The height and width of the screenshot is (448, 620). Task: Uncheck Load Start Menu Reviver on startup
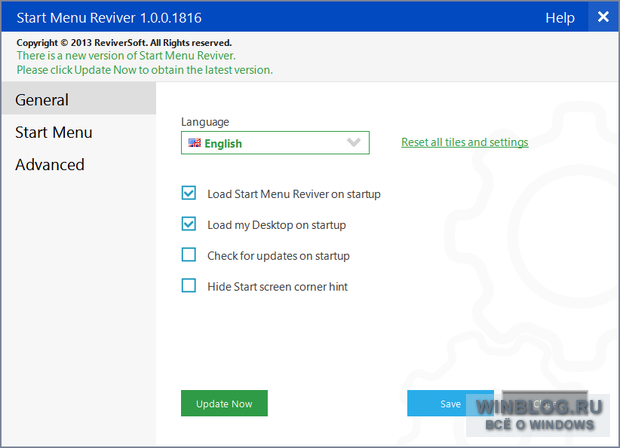189,193
